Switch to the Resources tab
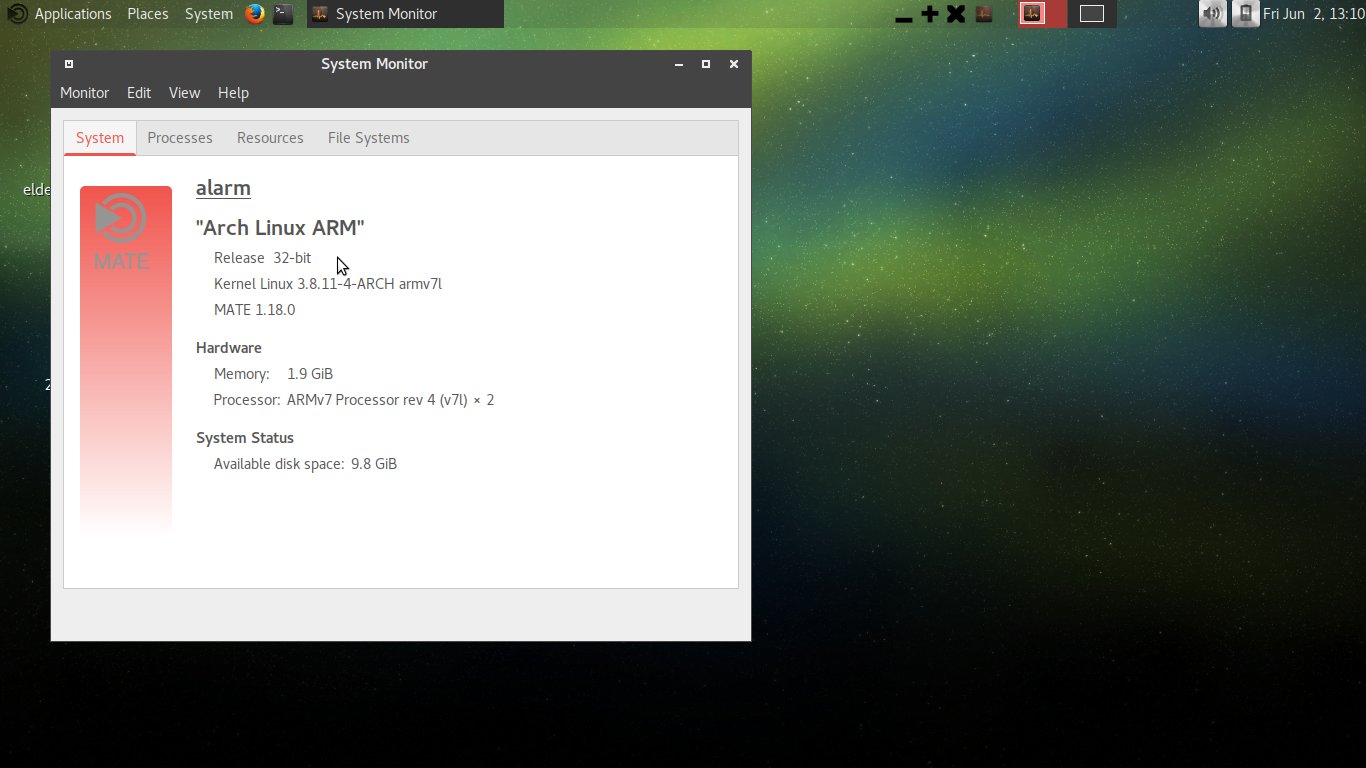The height and width of the screenshot is (768, 1366). coord(270,138)
